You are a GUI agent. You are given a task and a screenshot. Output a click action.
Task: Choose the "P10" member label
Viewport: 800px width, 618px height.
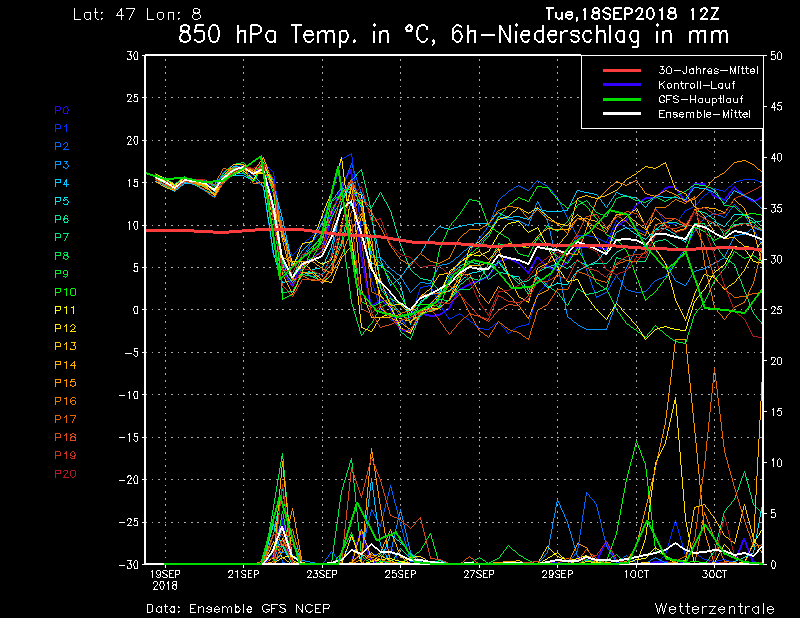pyautogui.click(x=65, y=292)
